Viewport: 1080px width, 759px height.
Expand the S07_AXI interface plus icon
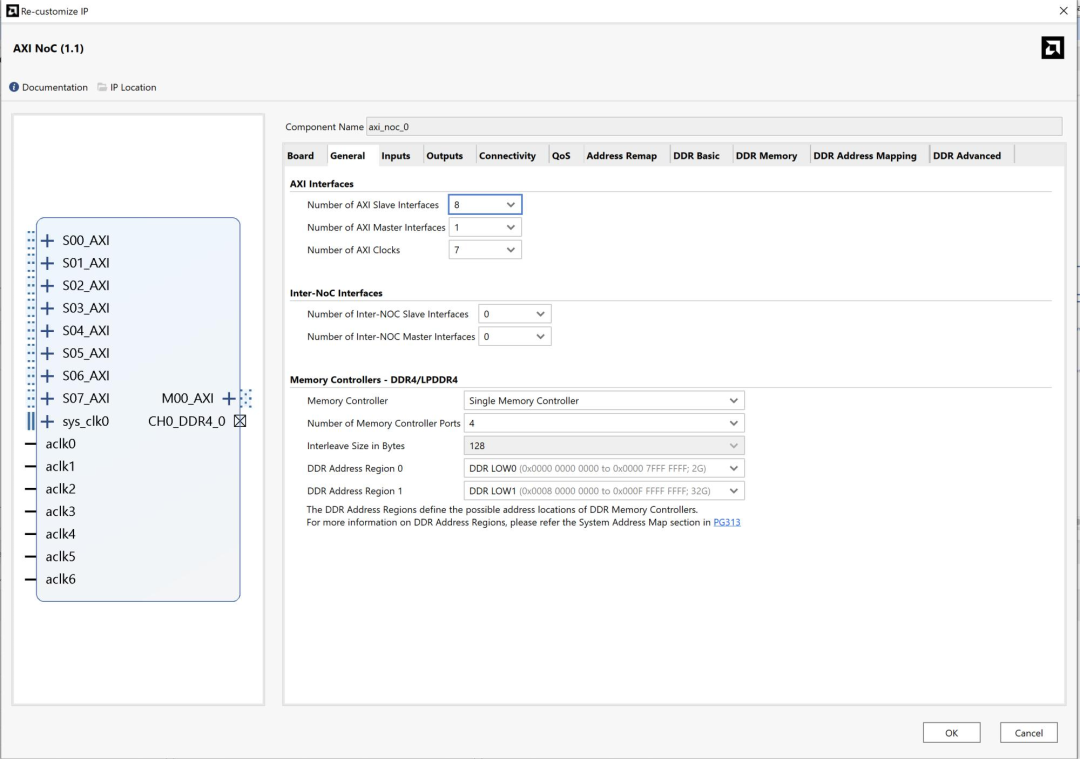pos(47,398)
